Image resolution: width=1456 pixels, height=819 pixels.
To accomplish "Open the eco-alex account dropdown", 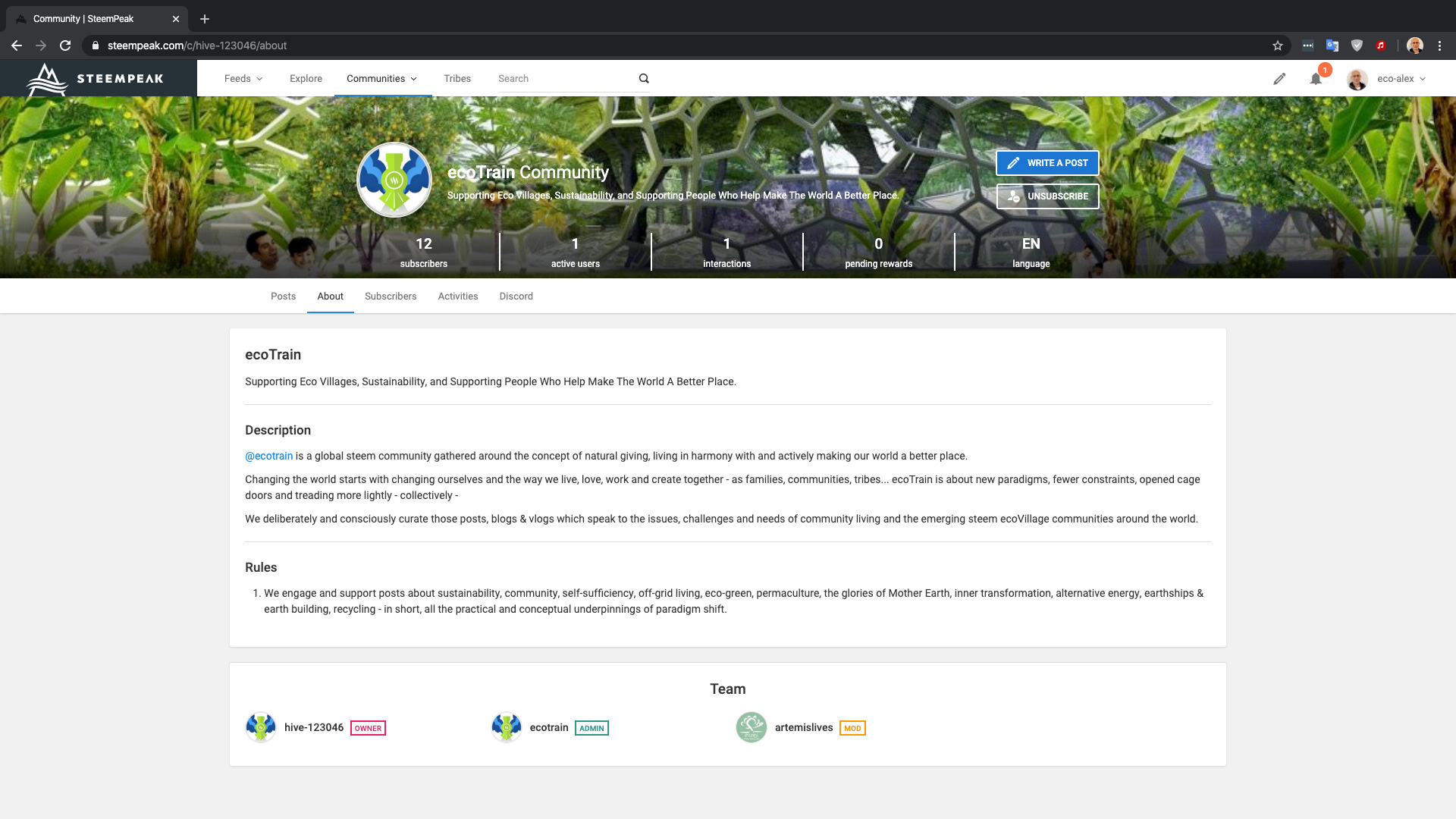I will 1401,79.
